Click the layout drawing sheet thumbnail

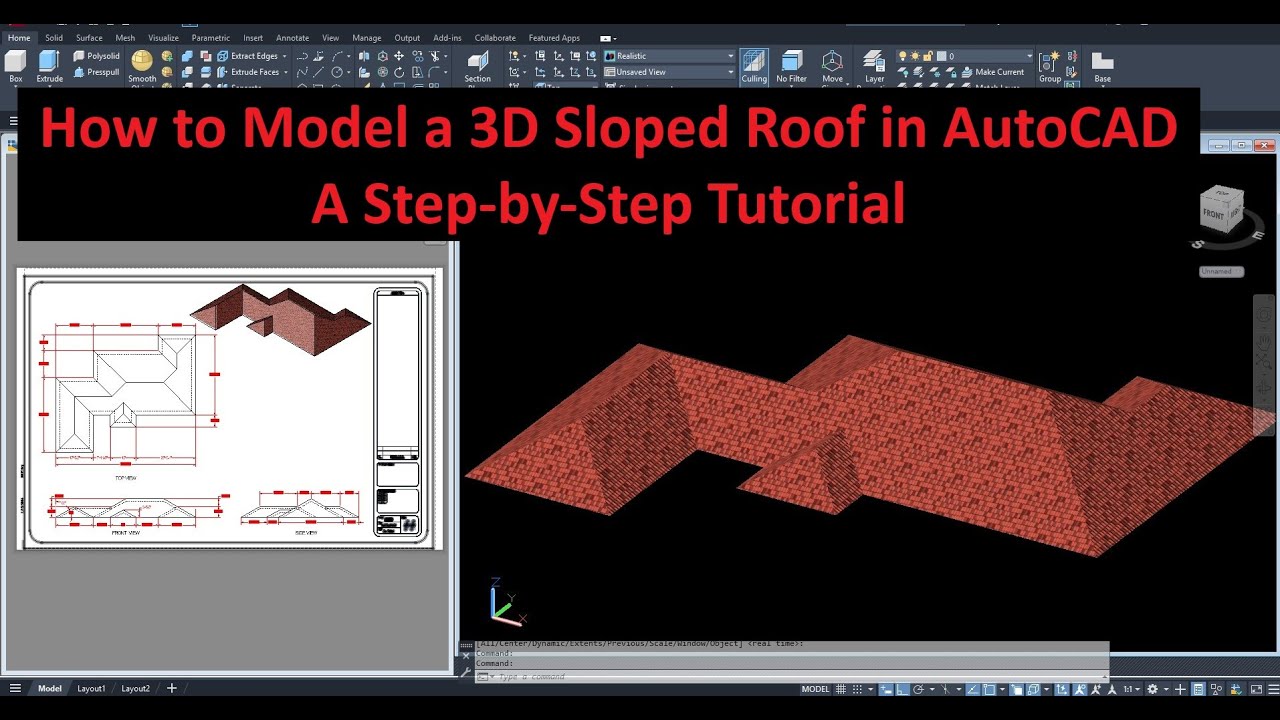[x=229, y=409]
